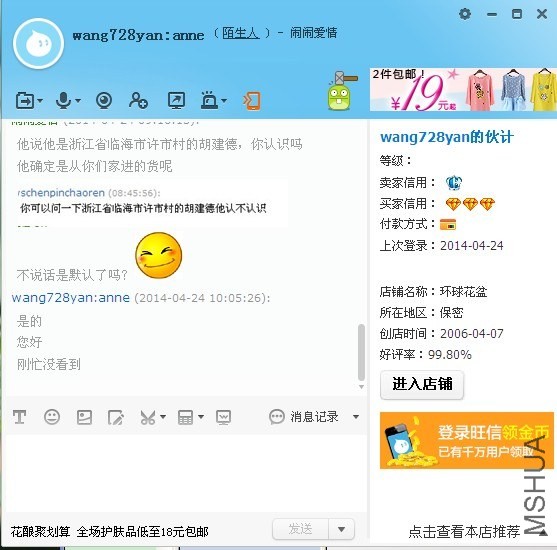Click the shop name 环球花盆
This screenshot has width=557, height=550.
(464, 292)
